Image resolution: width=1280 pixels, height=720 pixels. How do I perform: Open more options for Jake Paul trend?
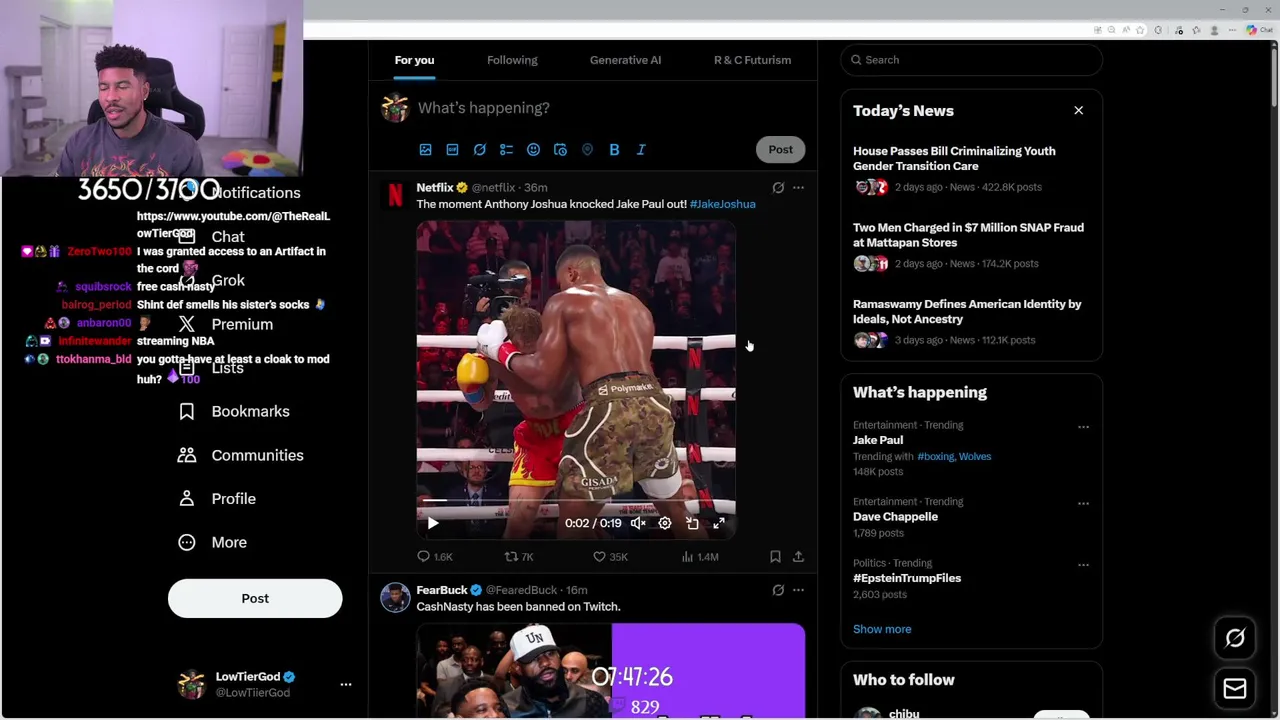pos(1083,427)
